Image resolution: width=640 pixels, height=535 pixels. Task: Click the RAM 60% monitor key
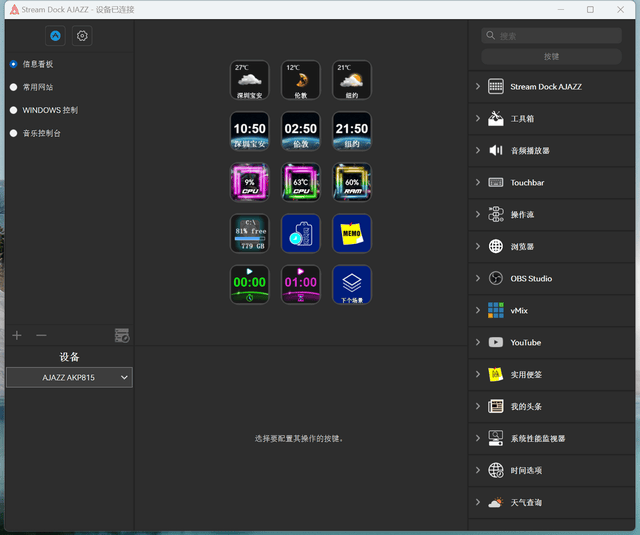coord(351,182)
